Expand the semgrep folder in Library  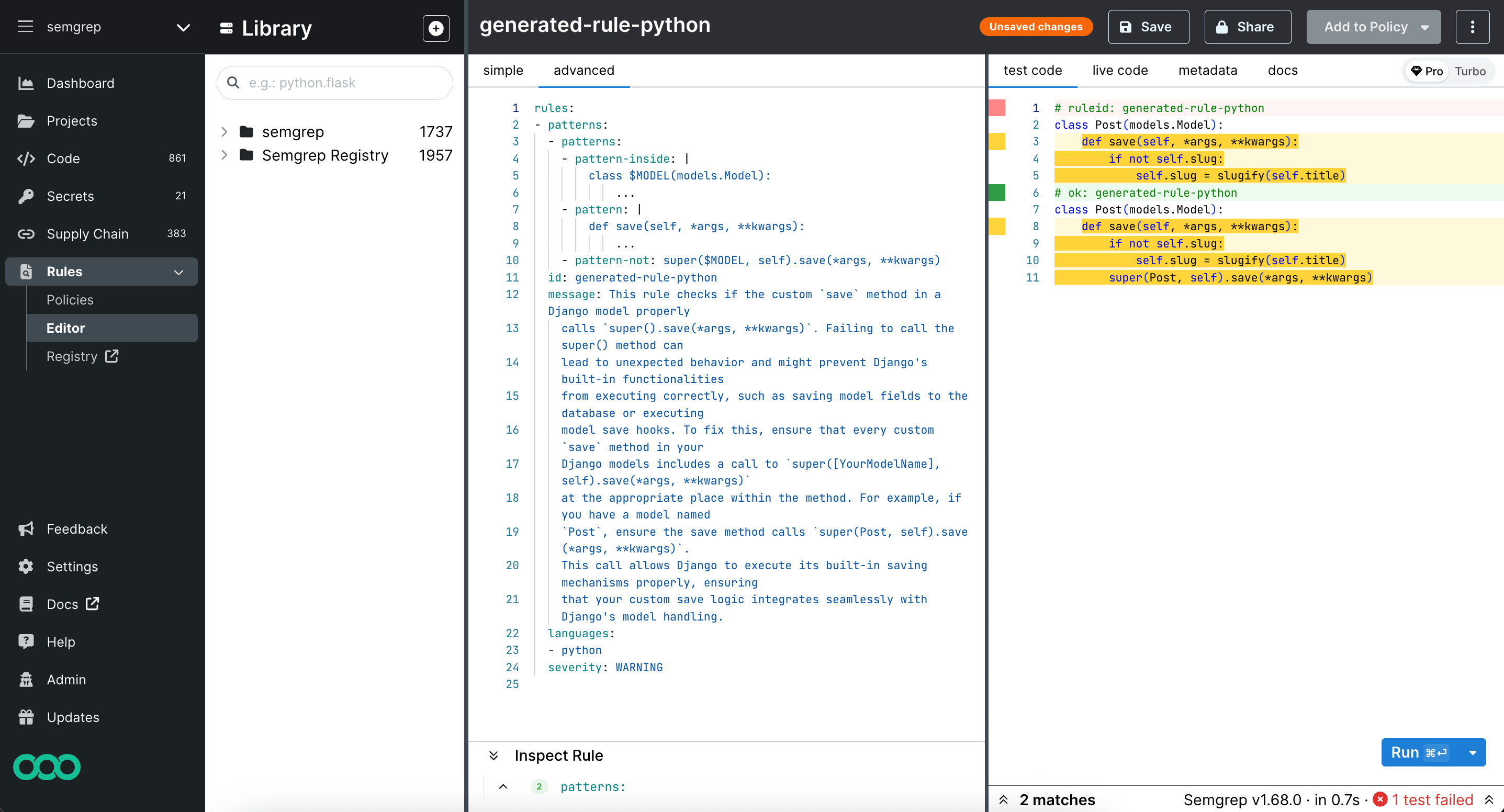[224, 132]
